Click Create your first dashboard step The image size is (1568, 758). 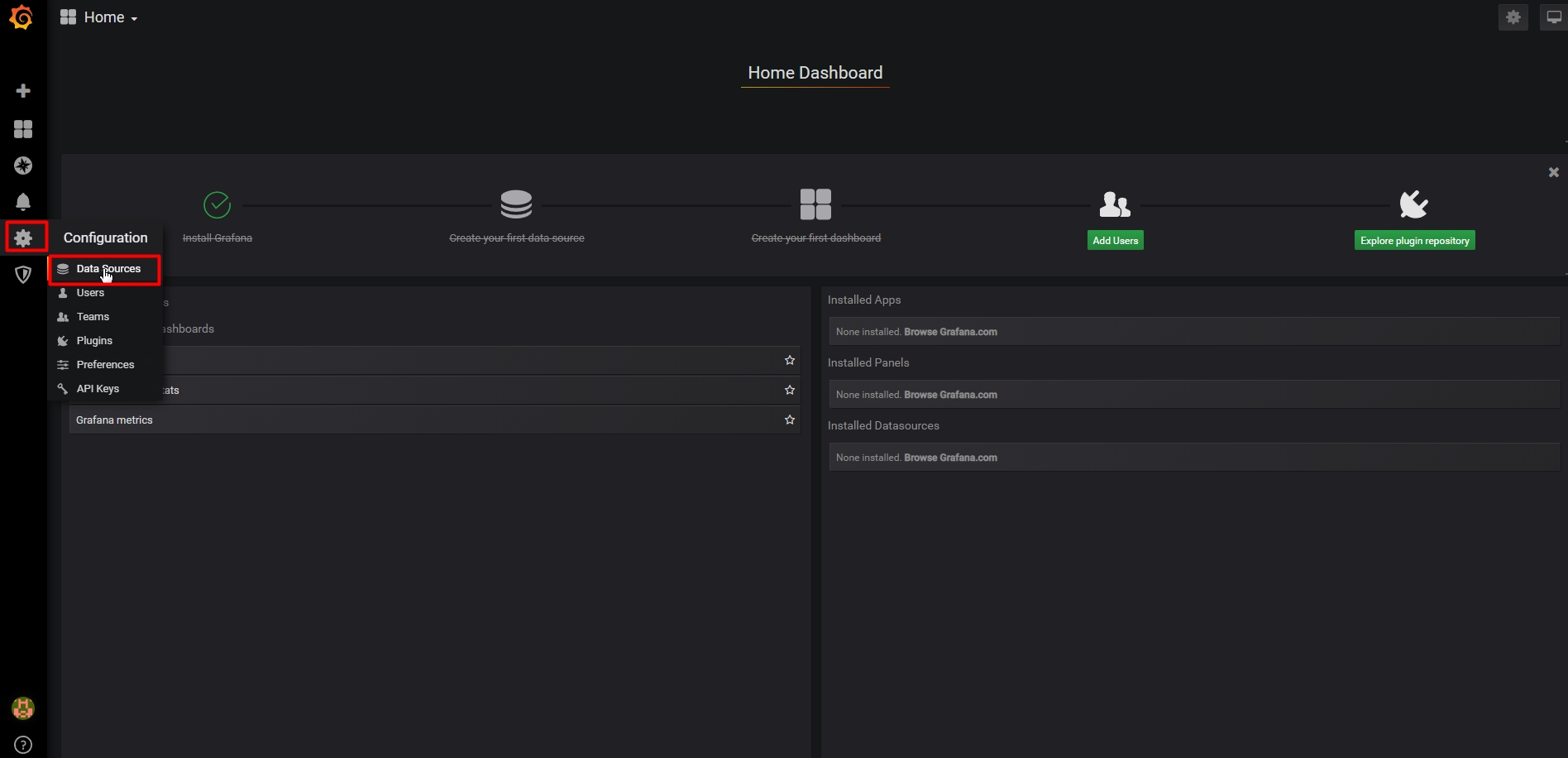(816, 238)
